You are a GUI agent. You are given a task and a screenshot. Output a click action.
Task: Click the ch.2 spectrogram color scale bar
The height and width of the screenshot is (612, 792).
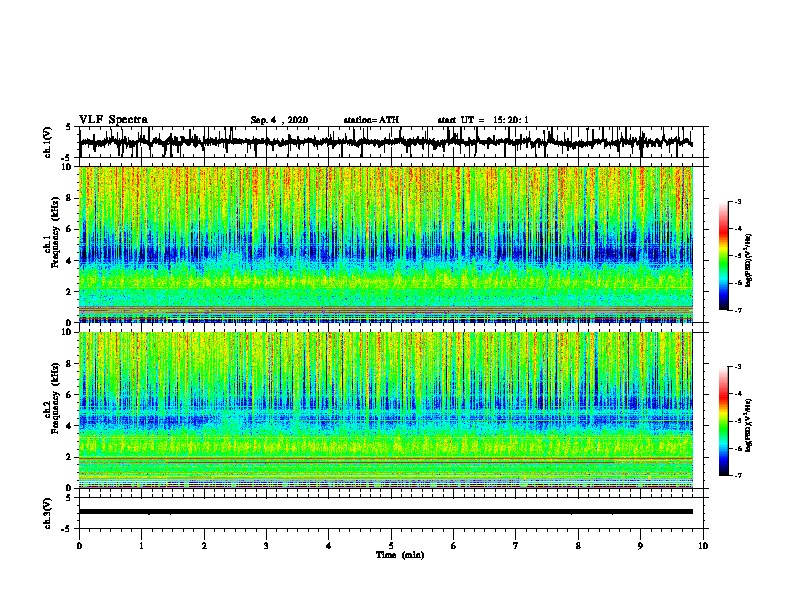pyautogui.click(x=724, y=421)
